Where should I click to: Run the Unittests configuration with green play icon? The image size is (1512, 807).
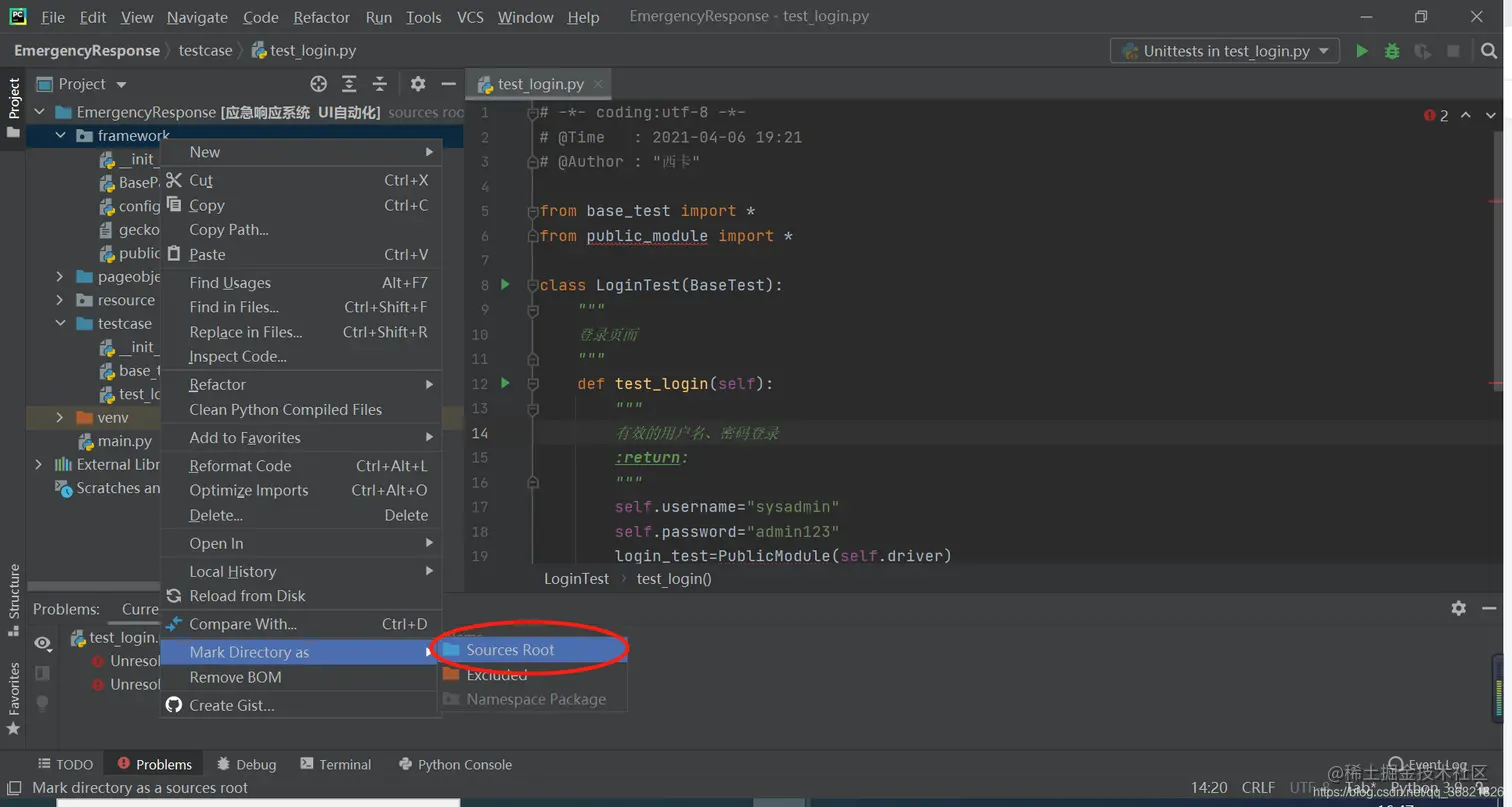(1361, 51)
